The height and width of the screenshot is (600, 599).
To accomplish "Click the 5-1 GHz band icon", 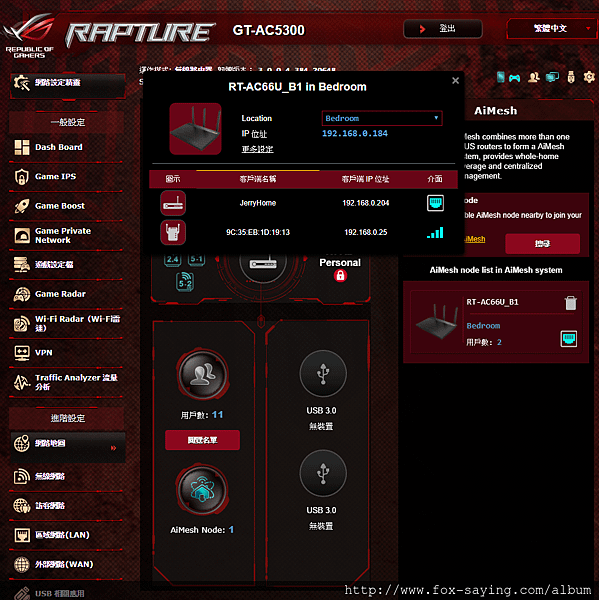I will (x=196, y=259).
